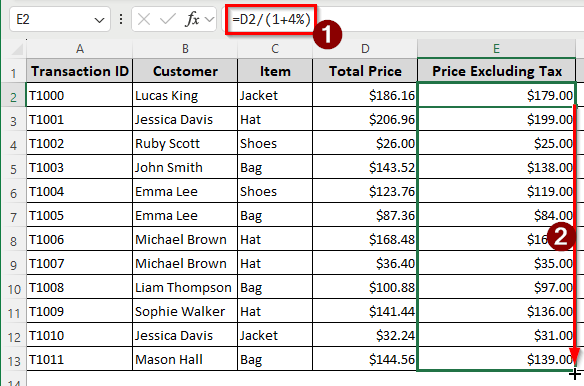Click the Cancel (X) formula icon
This screenshot has height=386, width=584.
click(x=144, y=19)
